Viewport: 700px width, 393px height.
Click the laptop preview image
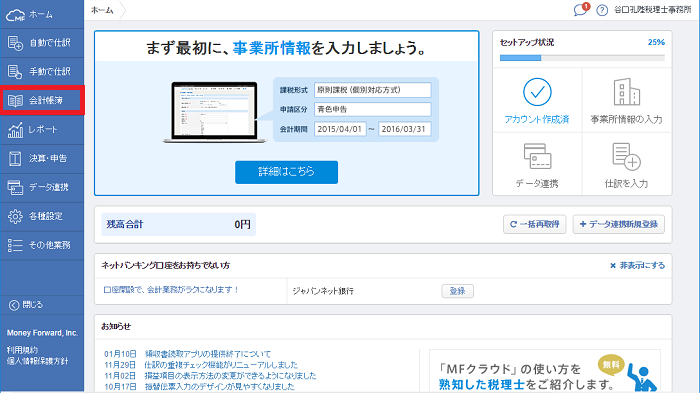pyautogui.click(x=215, y=112)
